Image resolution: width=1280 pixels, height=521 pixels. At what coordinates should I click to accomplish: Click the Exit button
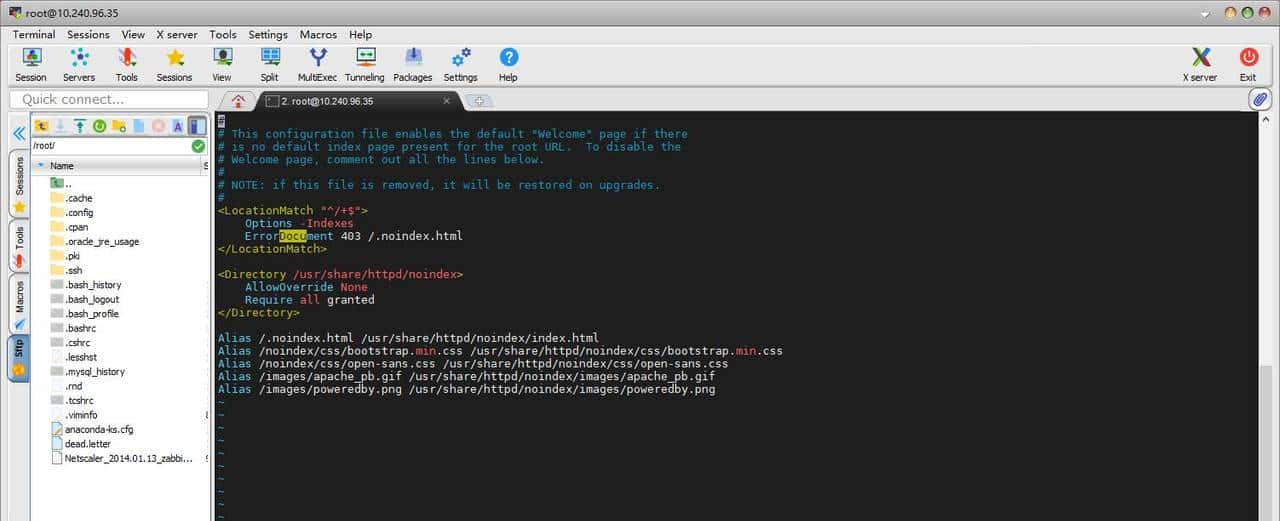[x=1248, y=64]
